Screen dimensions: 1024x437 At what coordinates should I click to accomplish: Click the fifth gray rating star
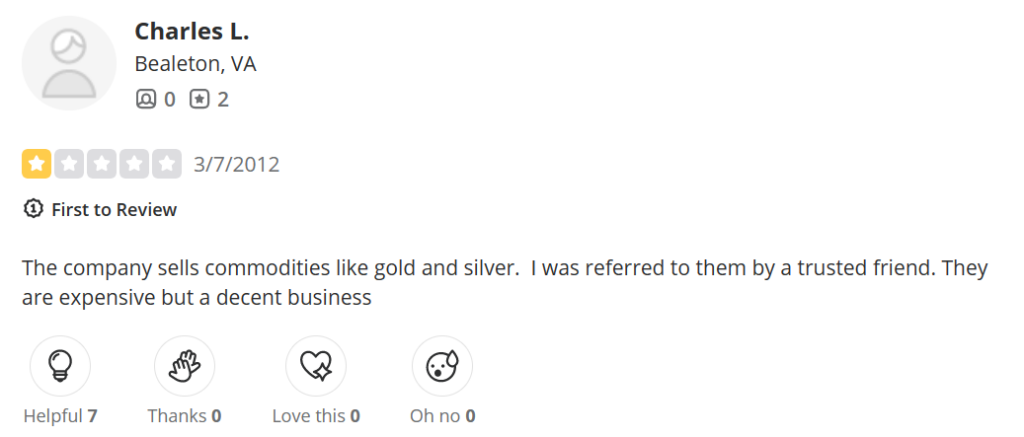coord(166,164)
